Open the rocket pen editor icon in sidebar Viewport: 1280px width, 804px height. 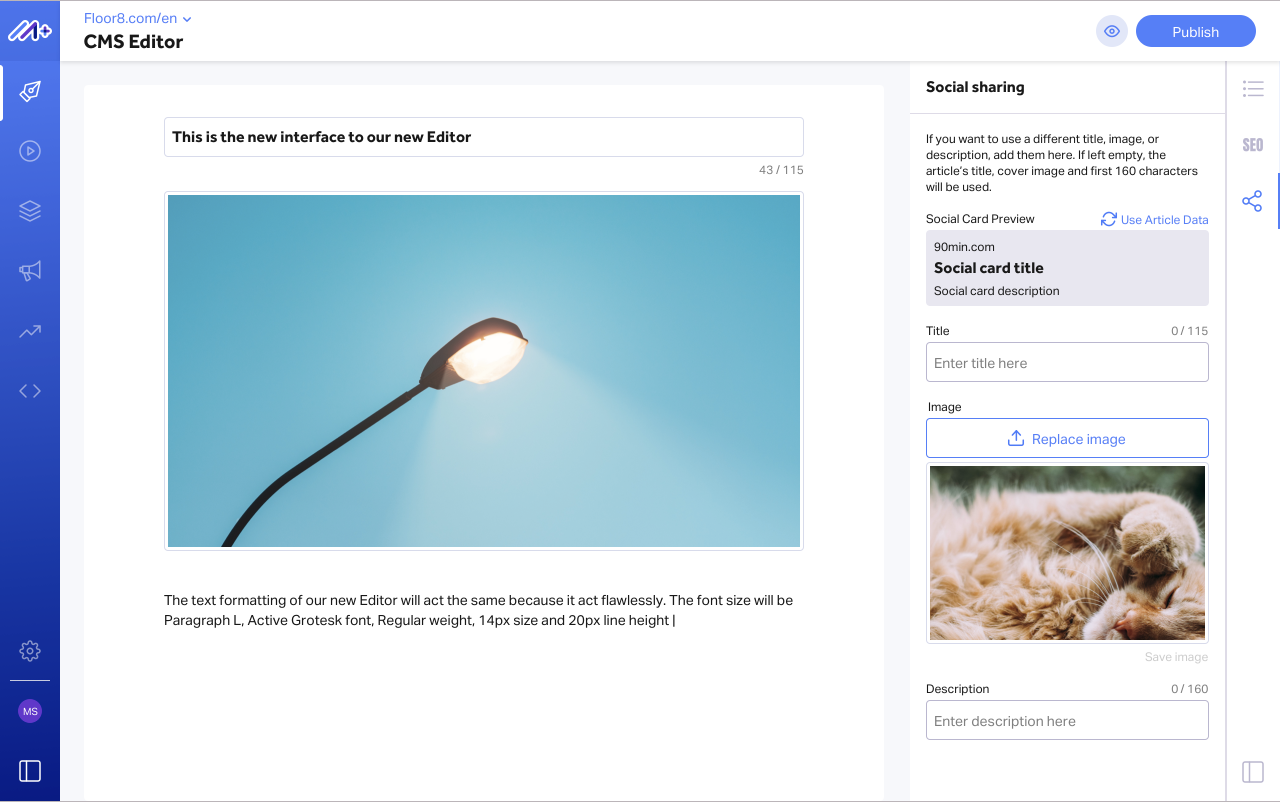pos(30,92)
